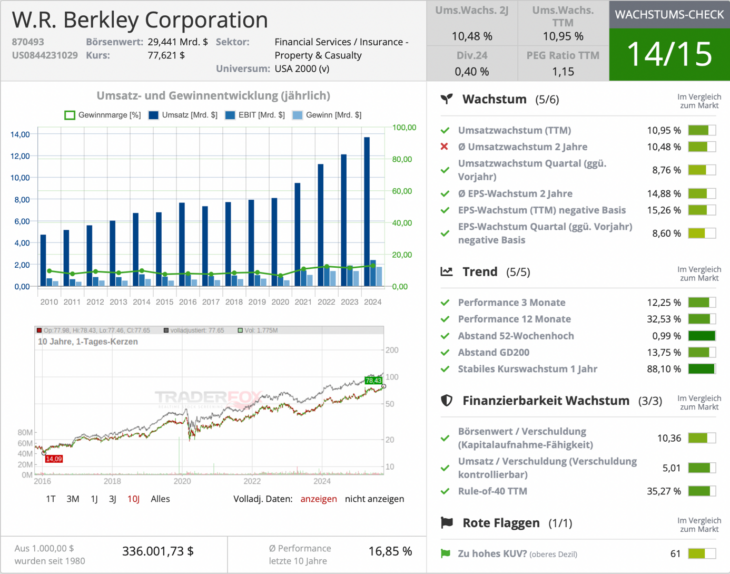Click the Wachstum sprout icon

(447, 100)
